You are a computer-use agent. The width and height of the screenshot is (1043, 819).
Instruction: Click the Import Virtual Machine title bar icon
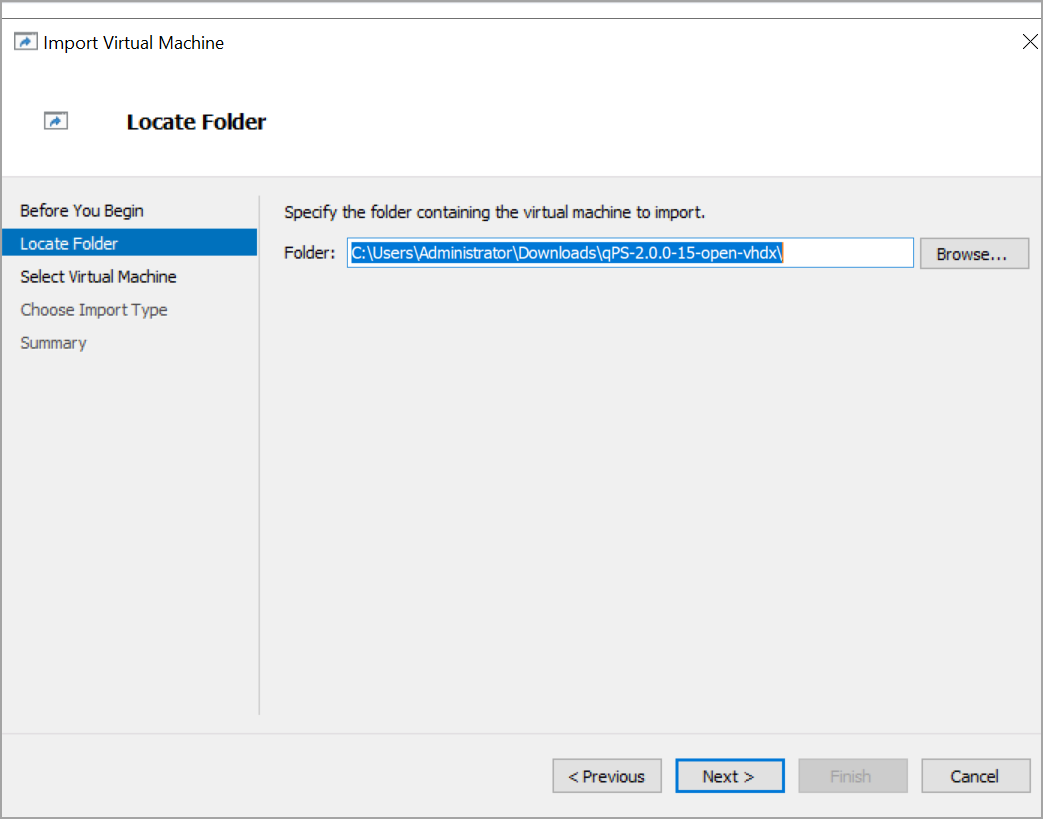tap(24, 41)
